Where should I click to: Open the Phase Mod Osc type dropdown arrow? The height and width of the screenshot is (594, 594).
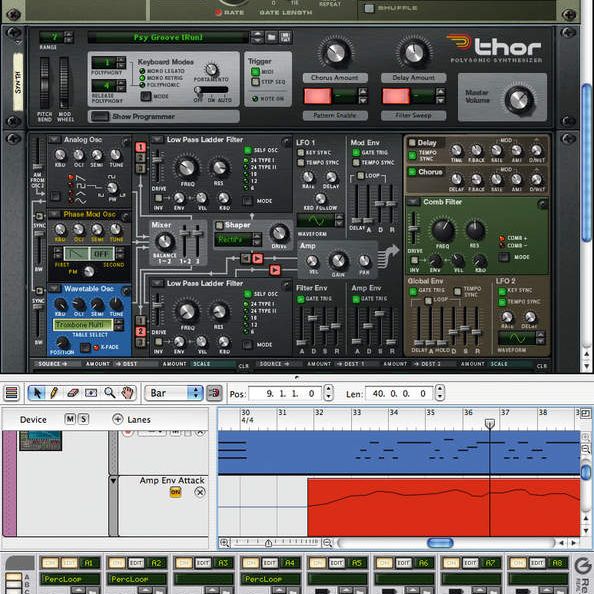click(54, 214)
